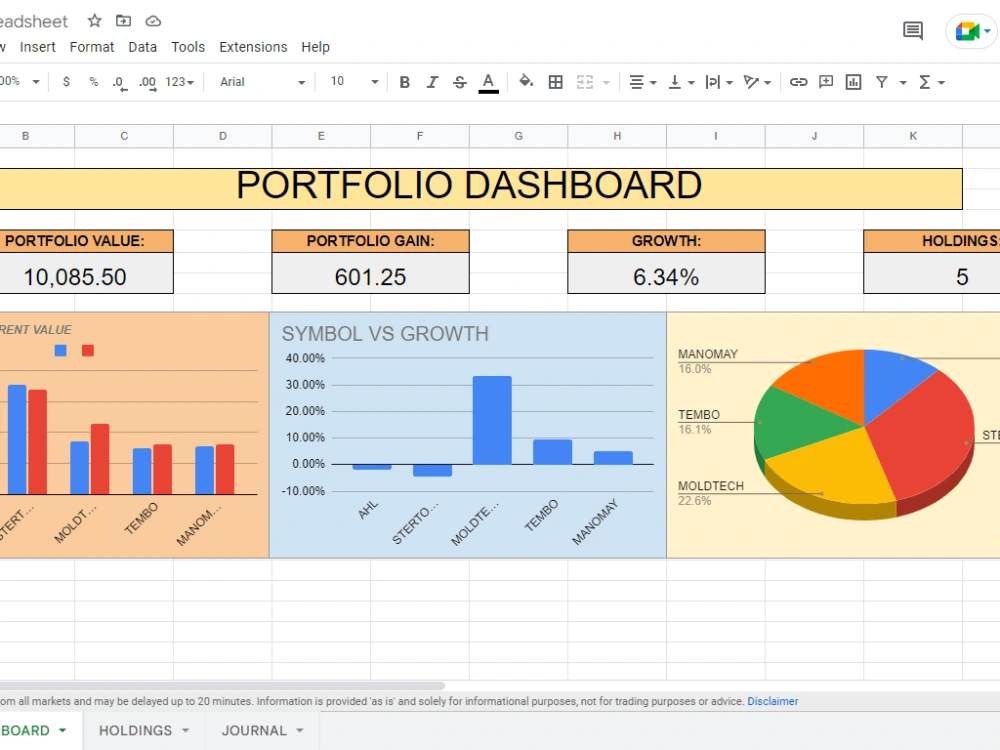Open the Data menu
1000x750 pixels.
142,47
